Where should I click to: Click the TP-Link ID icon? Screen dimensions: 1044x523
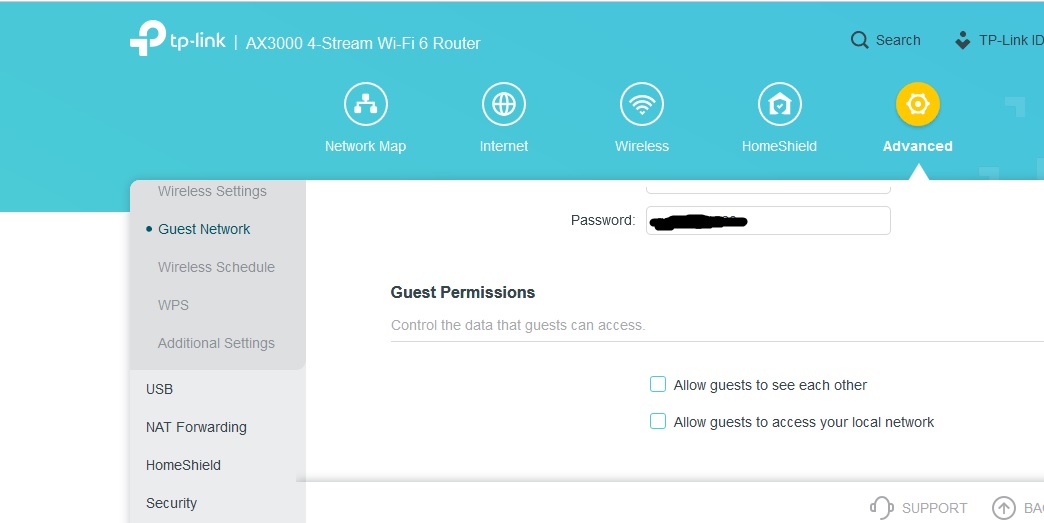click(x=963, y=41)
